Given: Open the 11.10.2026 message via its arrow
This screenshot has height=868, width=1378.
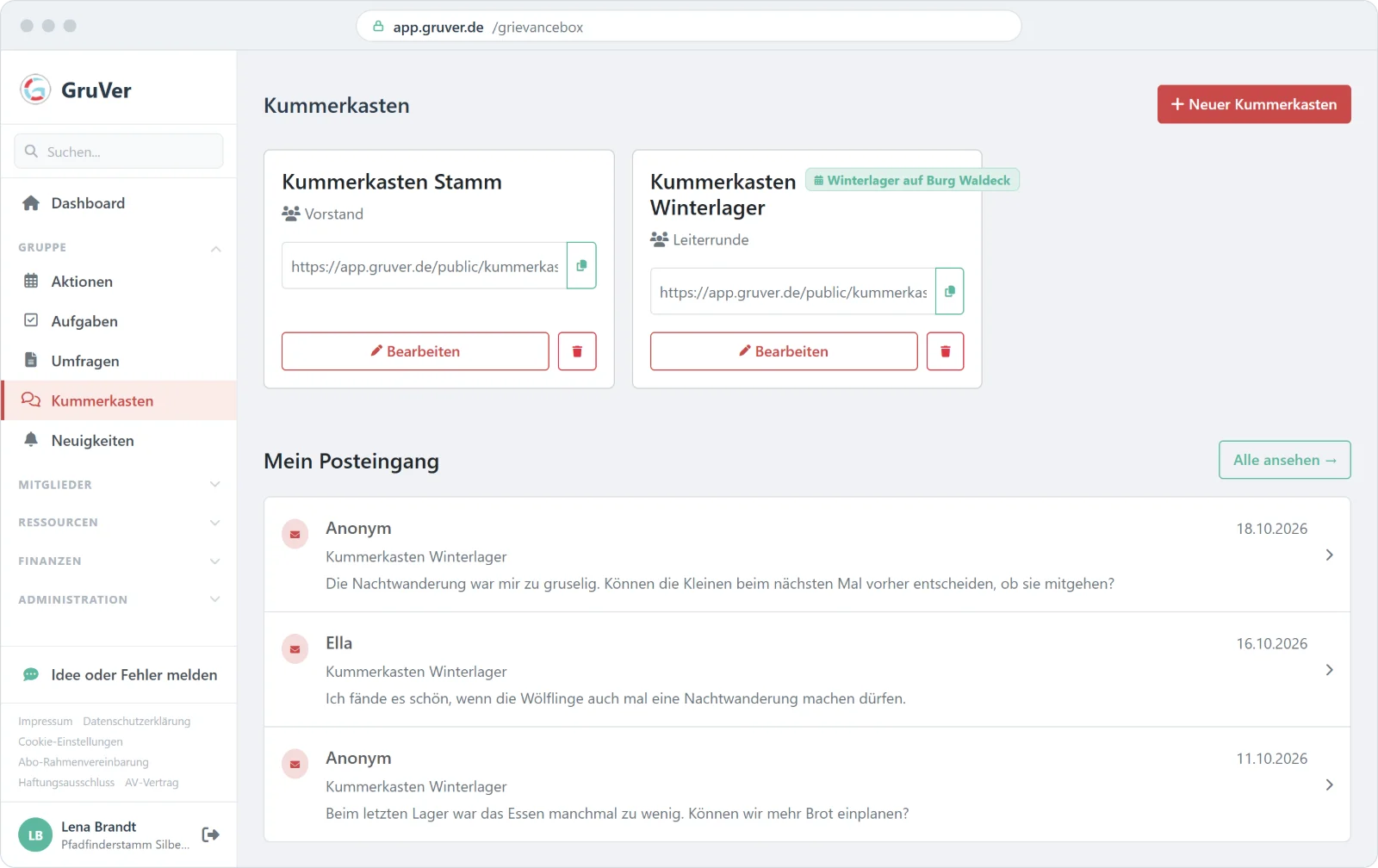Looking at the screenshot, I should (x=1329, y=784).
